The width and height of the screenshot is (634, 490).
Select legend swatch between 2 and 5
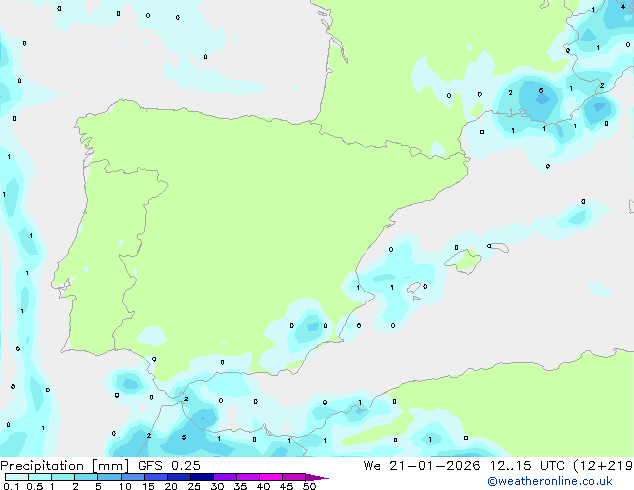click(x=86, y=477)
